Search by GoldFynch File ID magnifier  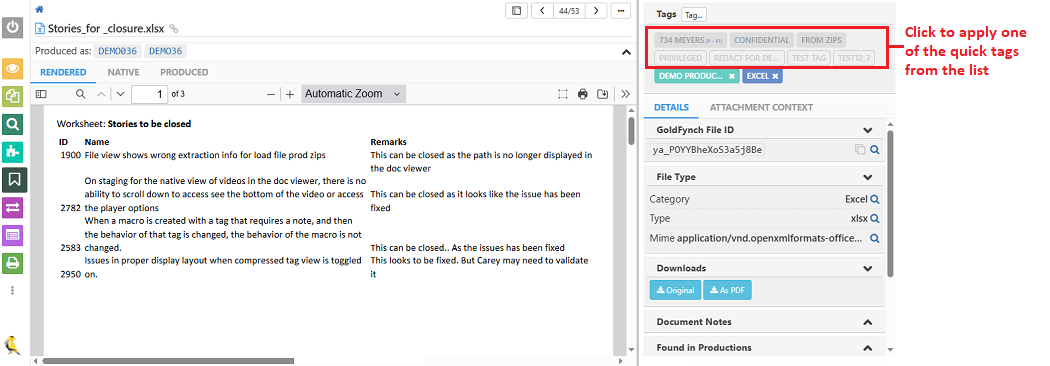[875, 150]
